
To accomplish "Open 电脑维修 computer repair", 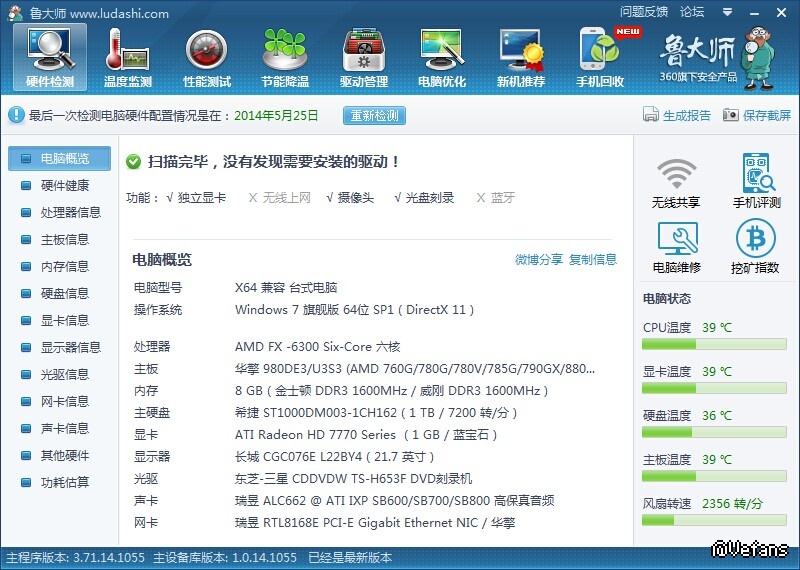I will 677,247.
